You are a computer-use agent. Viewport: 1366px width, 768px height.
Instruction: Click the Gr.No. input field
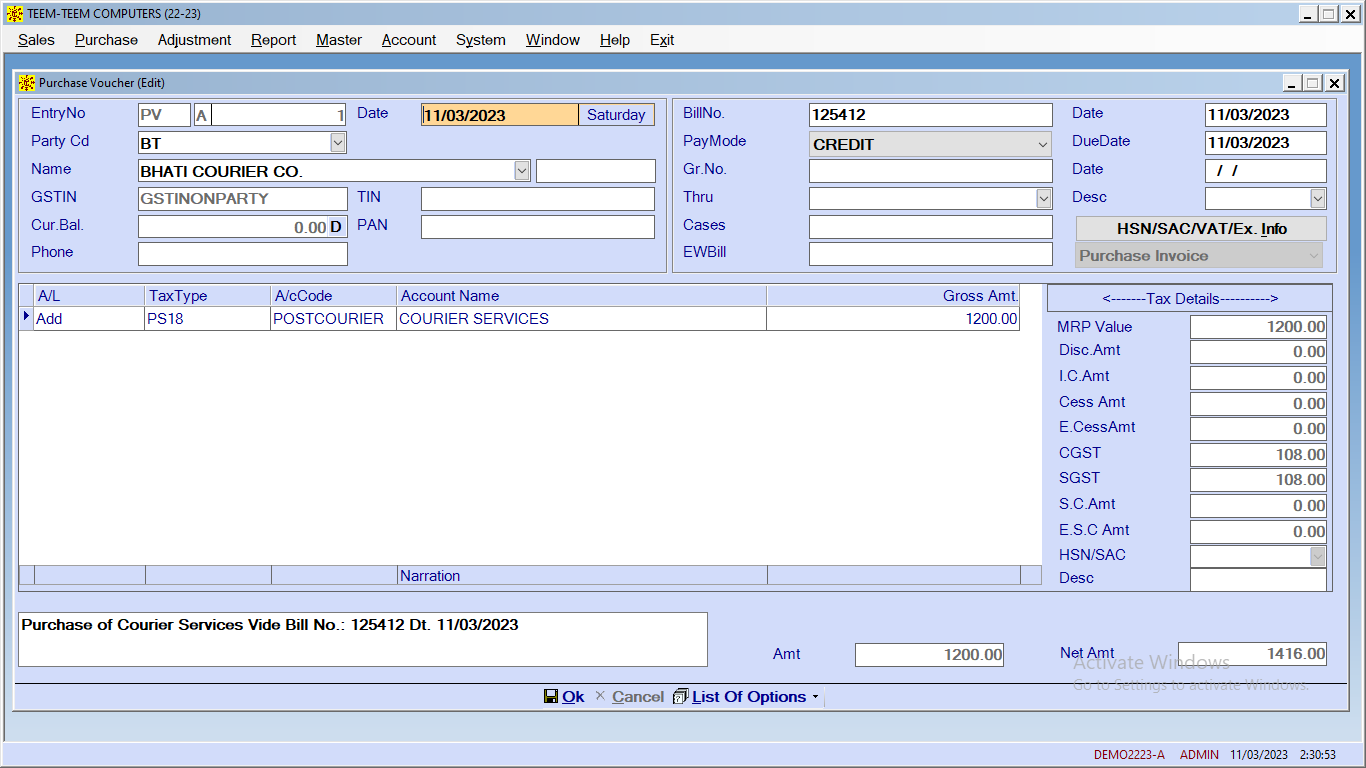[930, 171]
